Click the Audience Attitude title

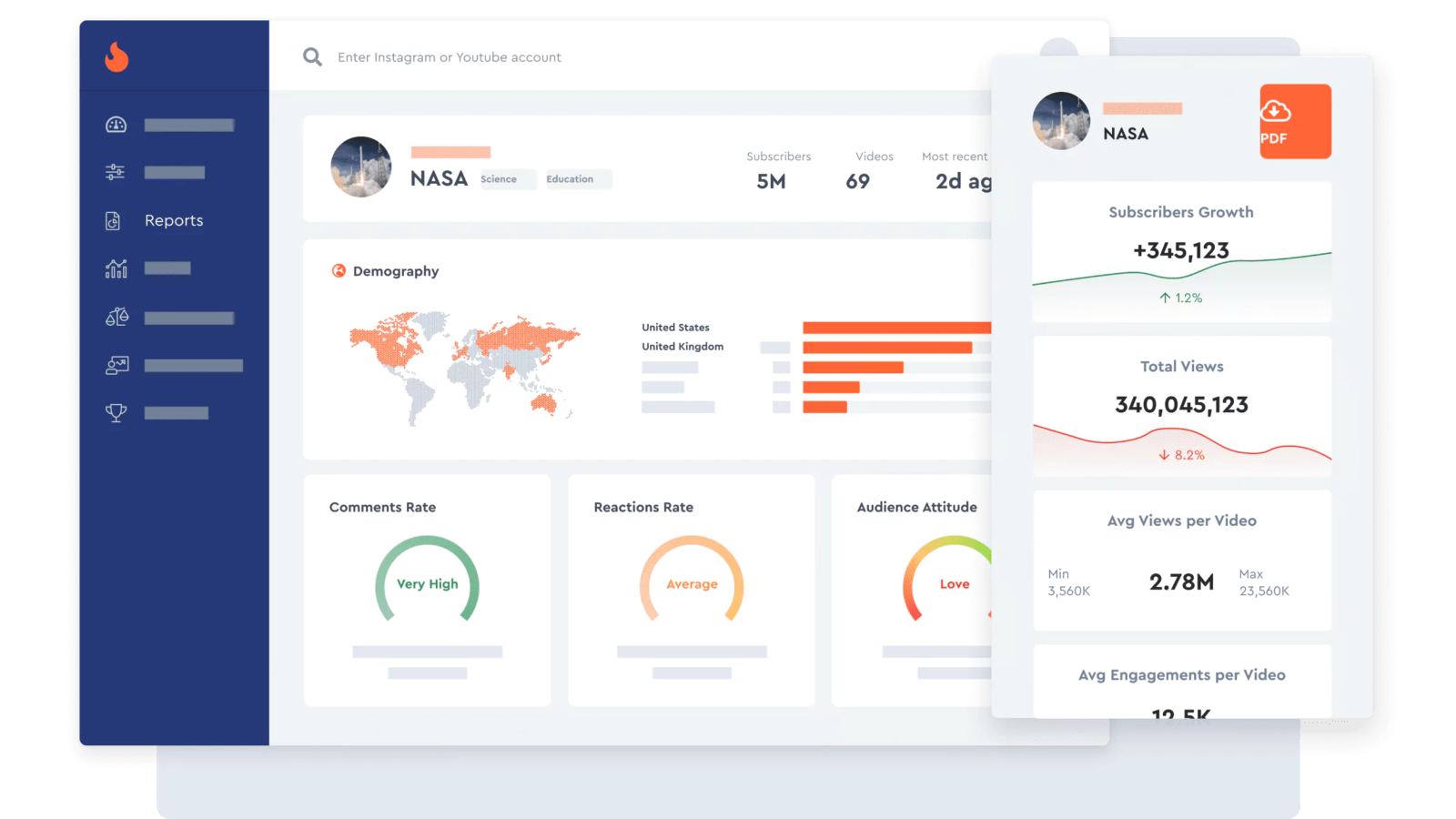[x=916, y=507]
